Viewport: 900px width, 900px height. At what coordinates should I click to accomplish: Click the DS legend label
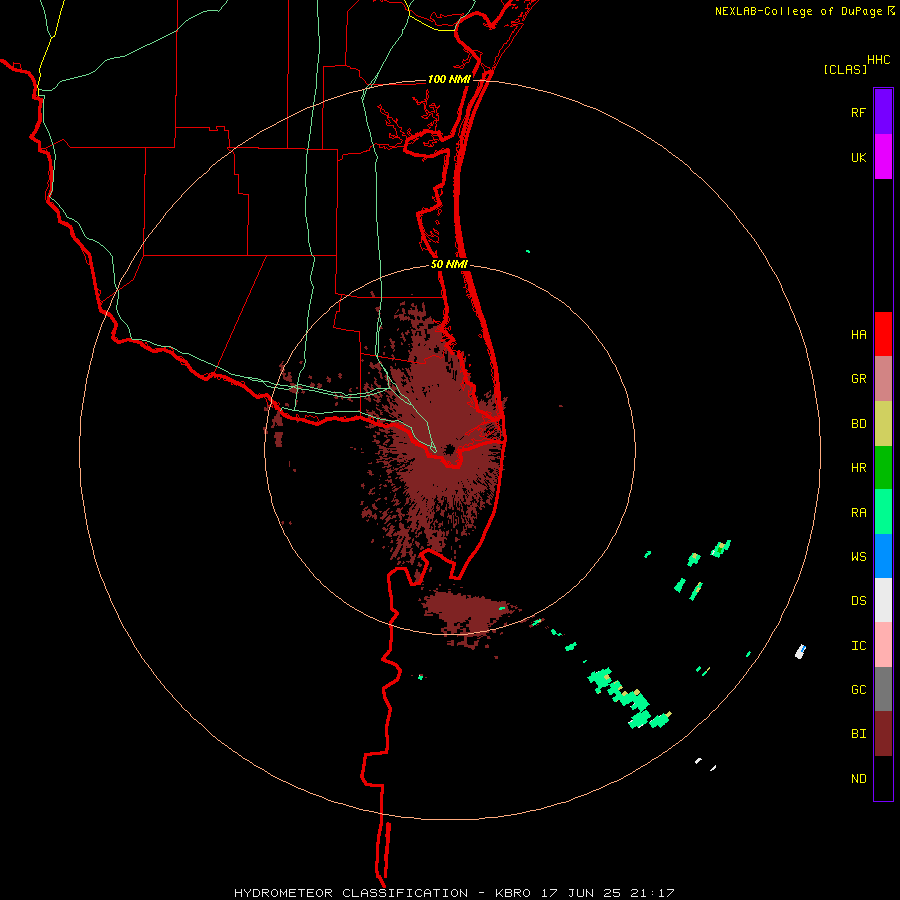click(858, 601)
